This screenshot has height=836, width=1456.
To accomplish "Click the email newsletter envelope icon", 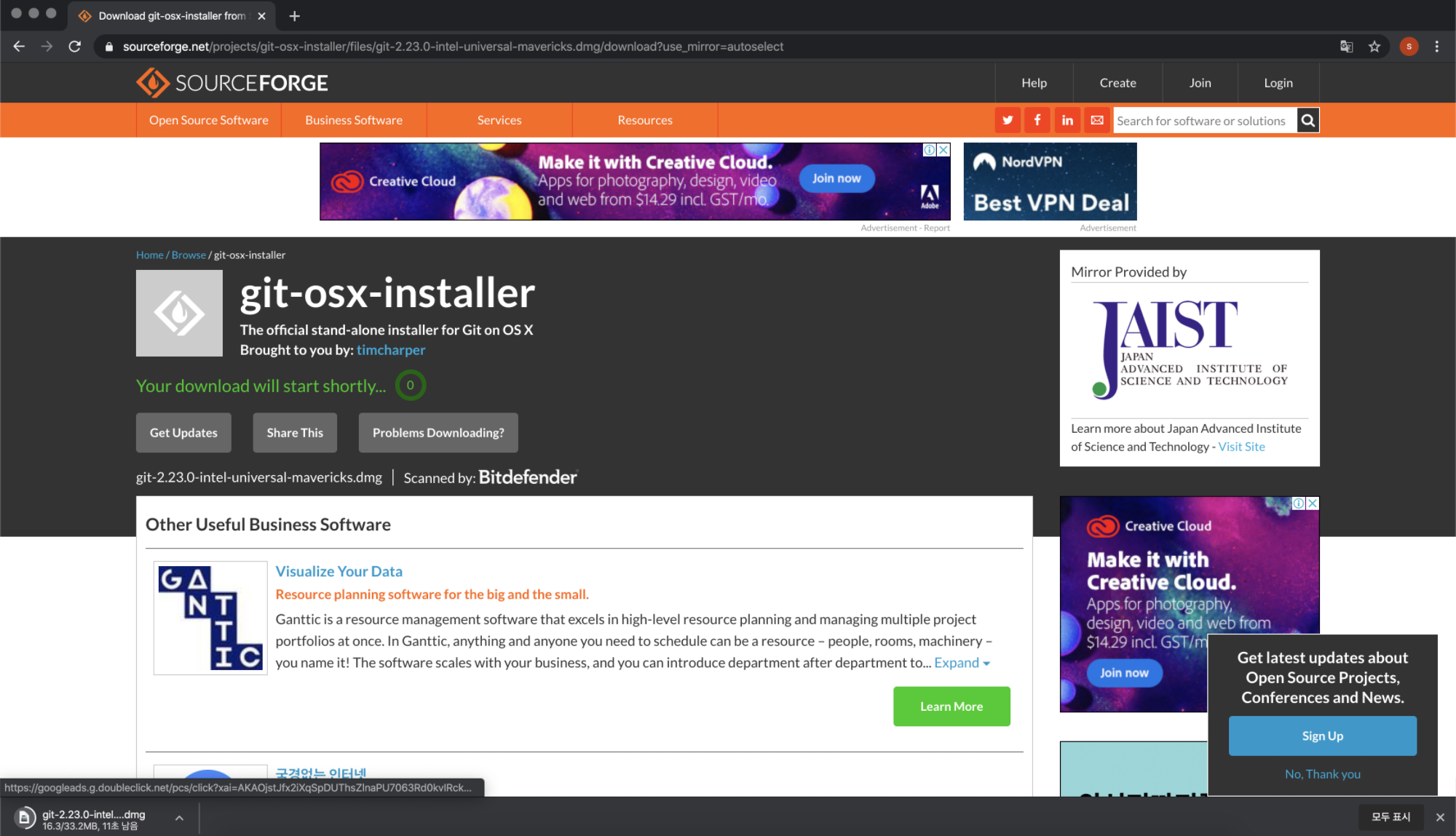I will tap(1097, 120).
